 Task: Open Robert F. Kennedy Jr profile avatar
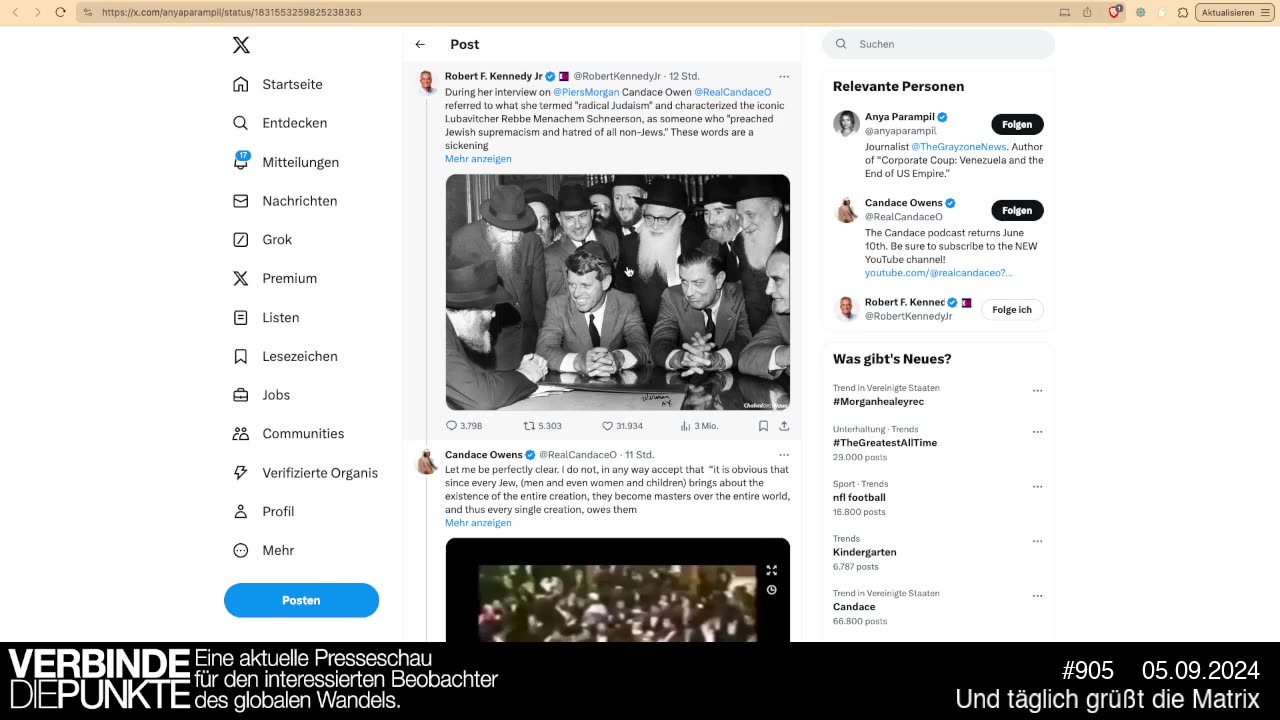coord(427,83)
